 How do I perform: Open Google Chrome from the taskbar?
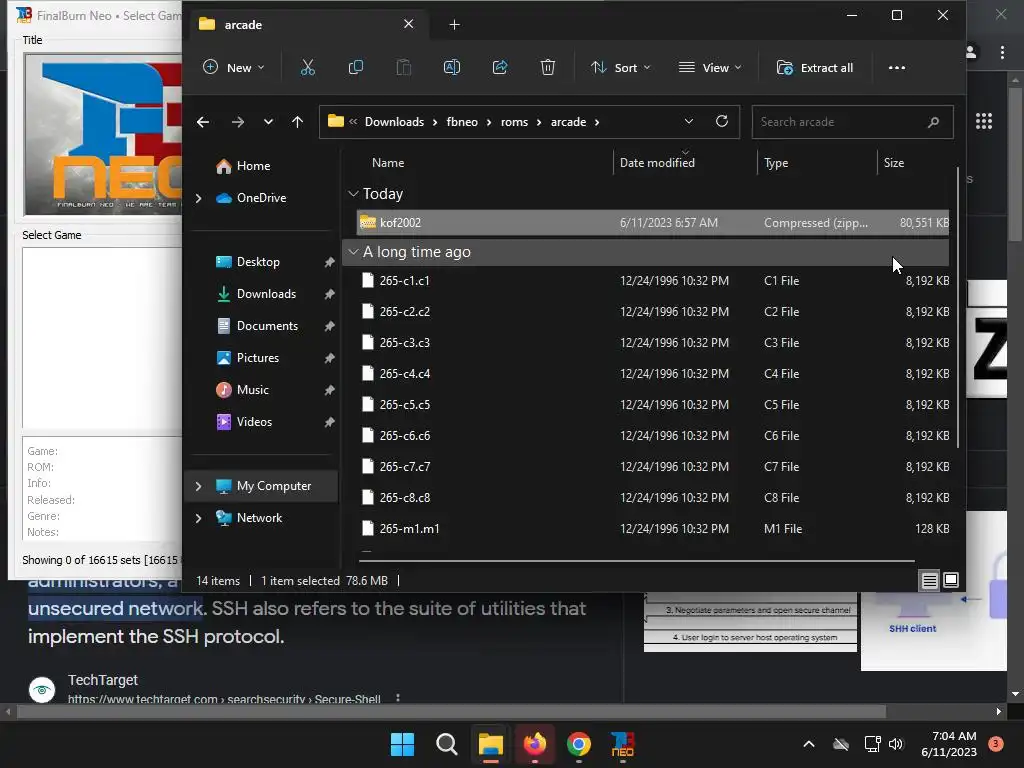tap(579, 744)
